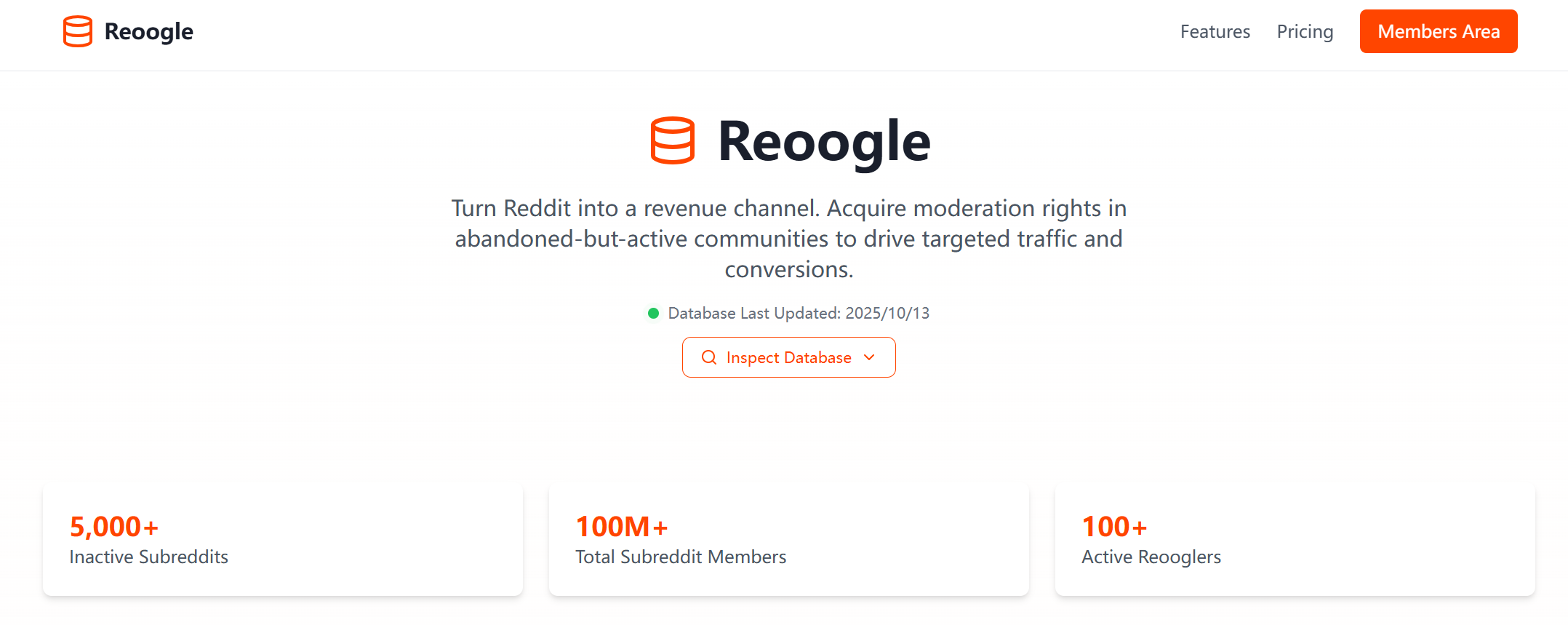The height and width of the screenshot is (625, 1568).
Task: Open the Members Area button
Action: coord(1438,32)
